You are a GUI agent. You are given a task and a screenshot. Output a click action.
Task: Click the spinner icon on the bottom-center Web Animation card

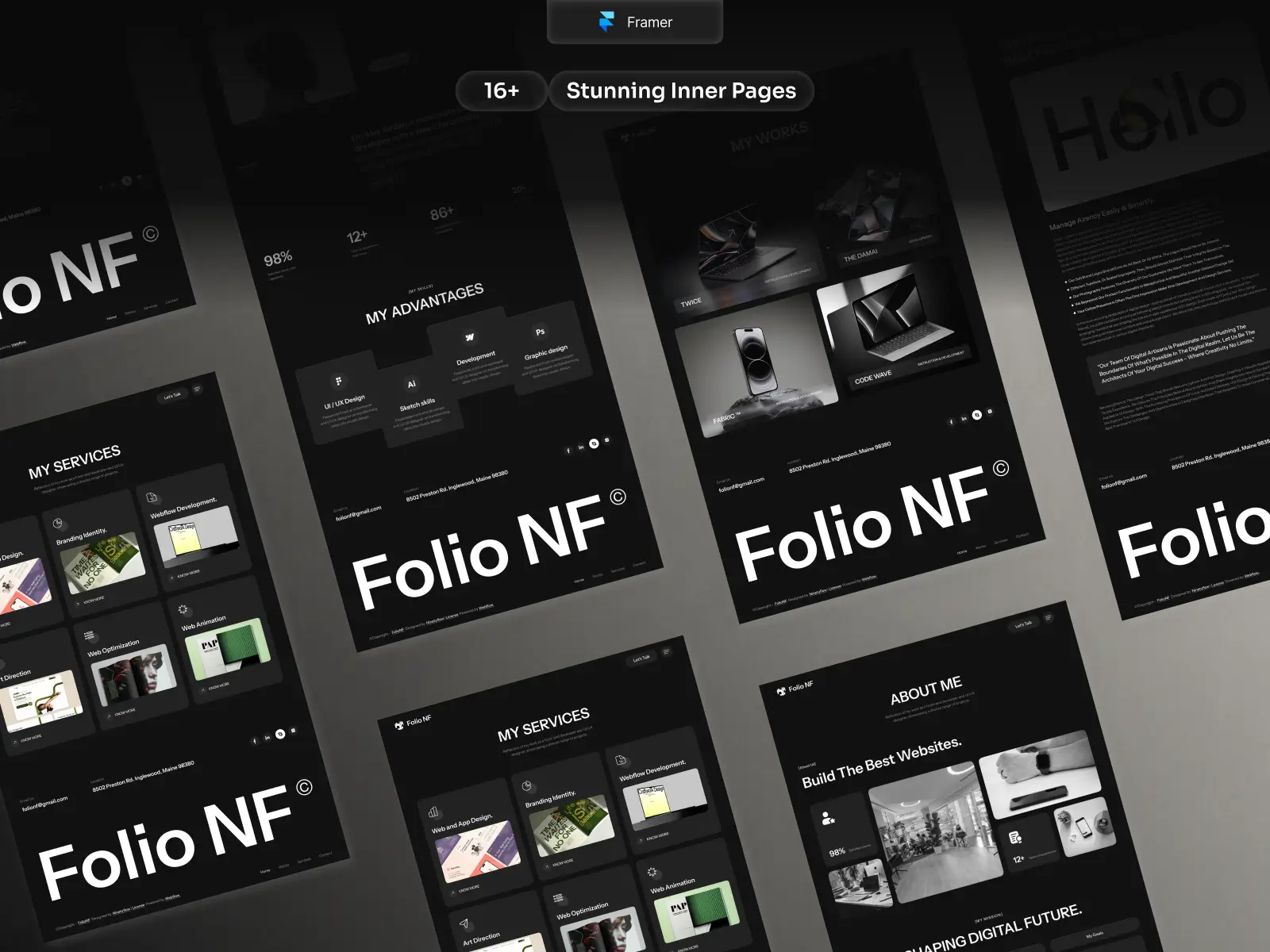click(x=652, y=872)
